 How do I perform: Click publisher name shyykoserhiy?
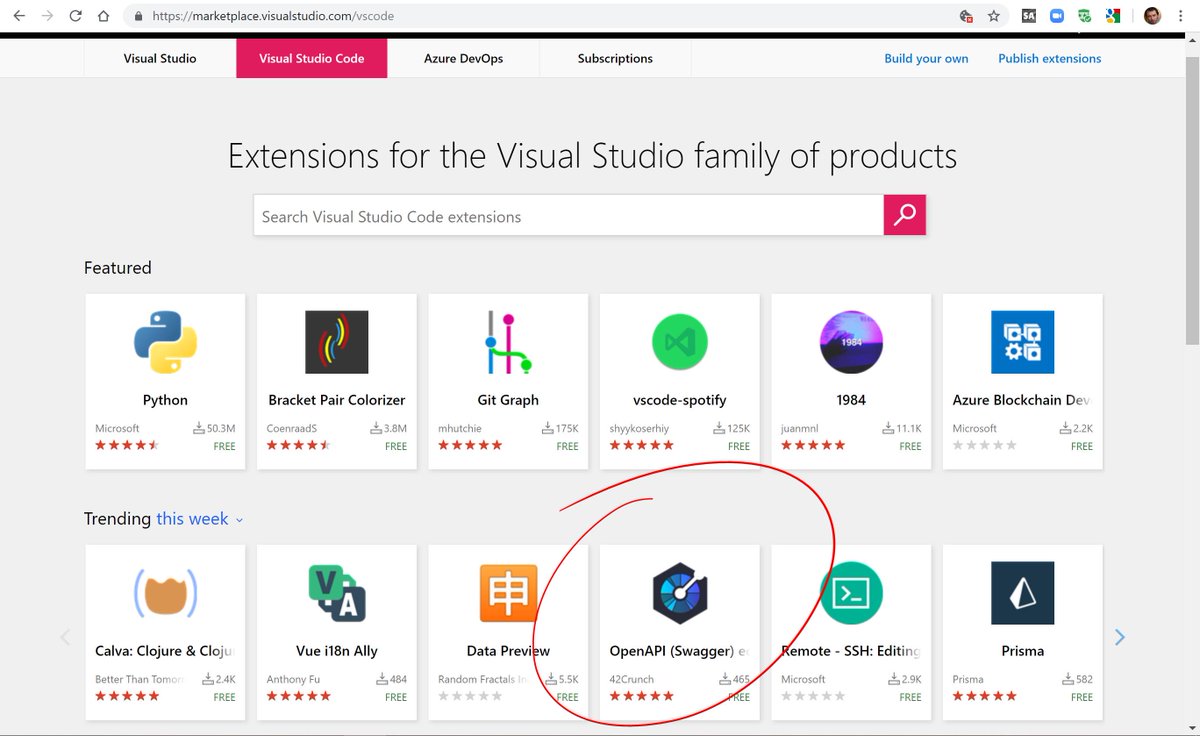(x=639, y=428)
